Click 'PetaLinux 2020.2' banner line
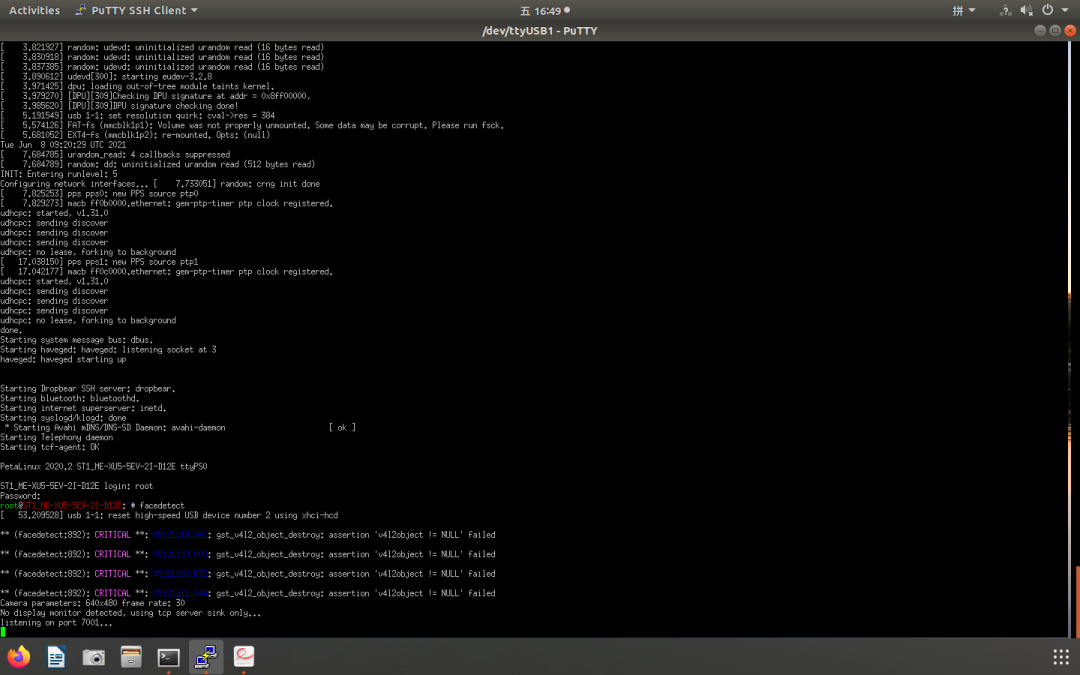 point(104,466)
